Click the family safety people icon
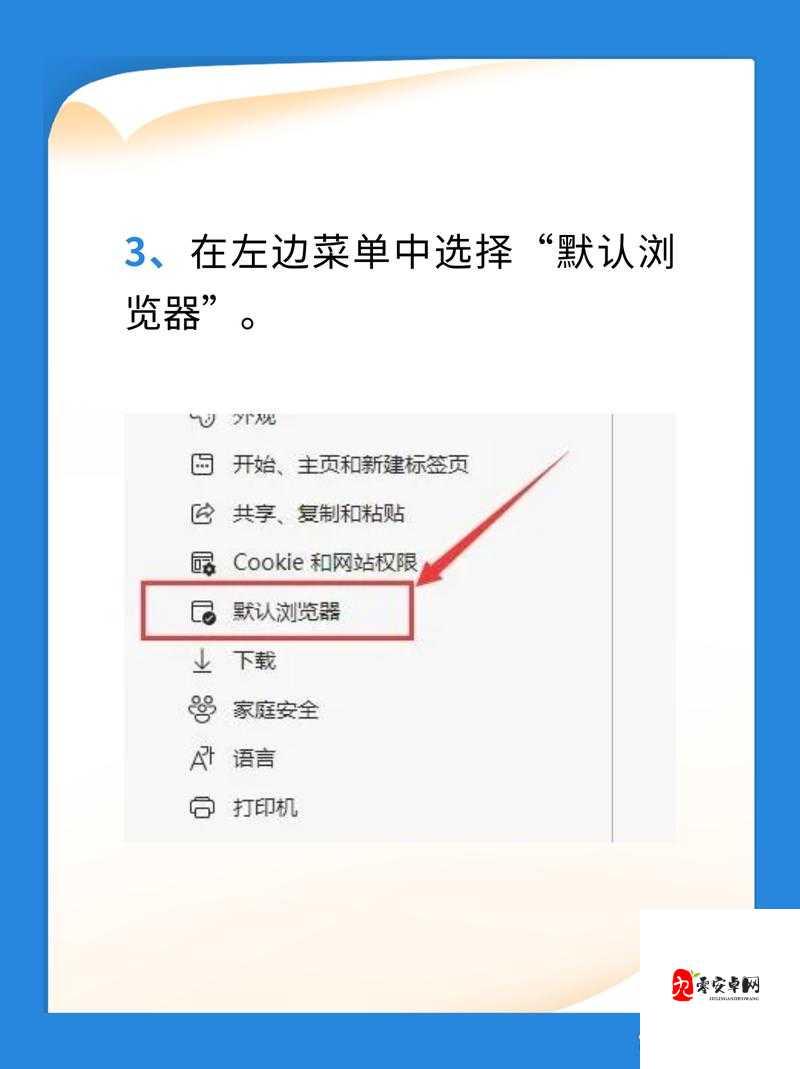The height and width of the screenshot is (1069, 800). pos(202,710)
